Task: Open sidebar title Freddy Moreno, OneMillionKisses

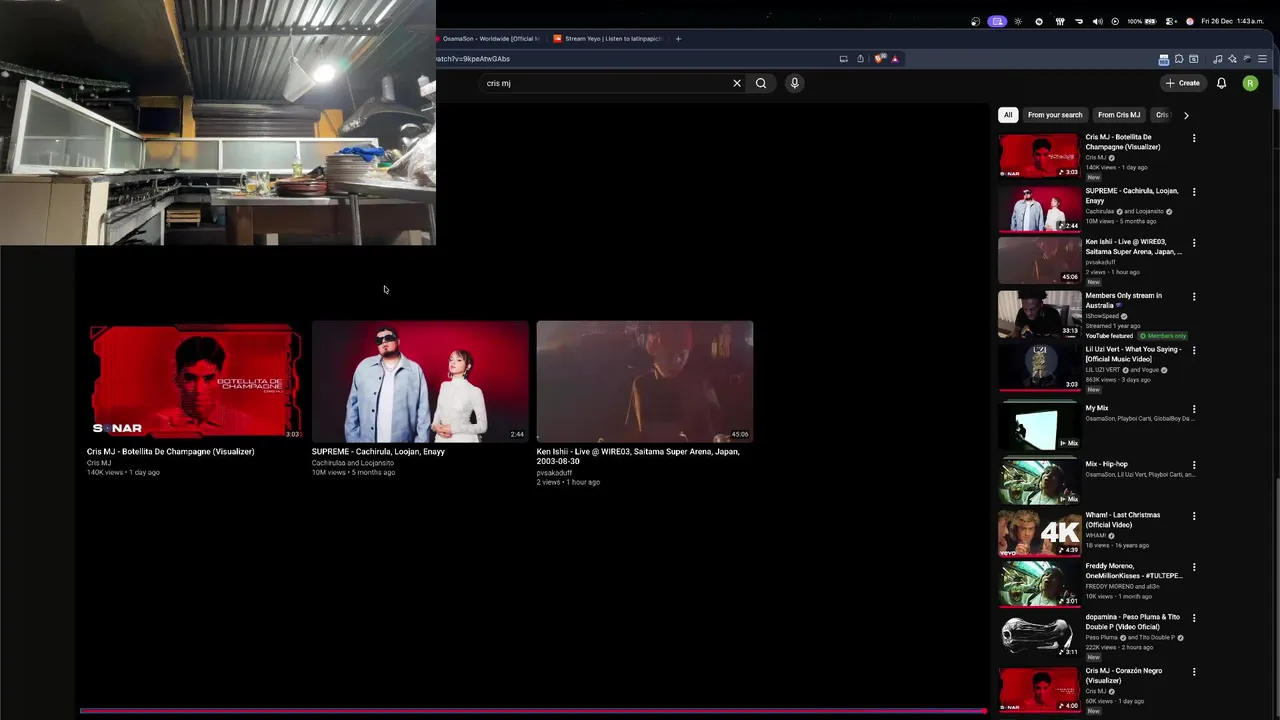Action: [x=1134, y=571]
